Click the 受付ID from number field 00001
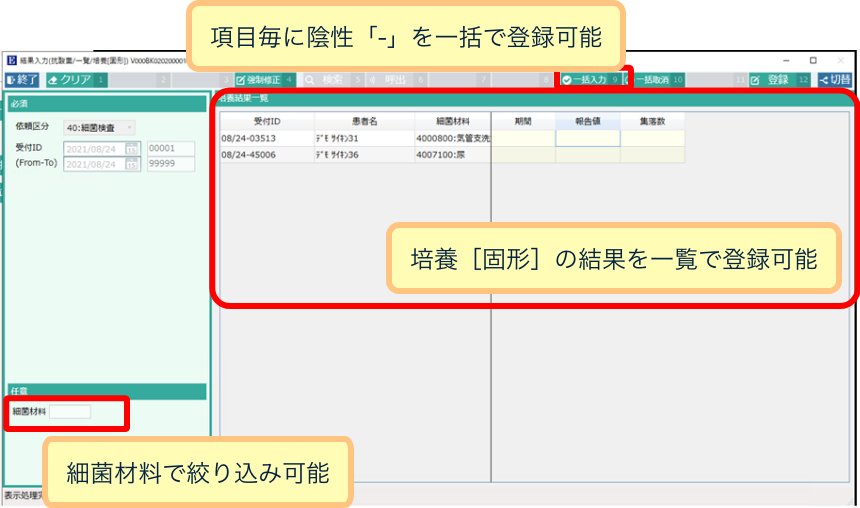The image size is (860, 508). point(170,149)
